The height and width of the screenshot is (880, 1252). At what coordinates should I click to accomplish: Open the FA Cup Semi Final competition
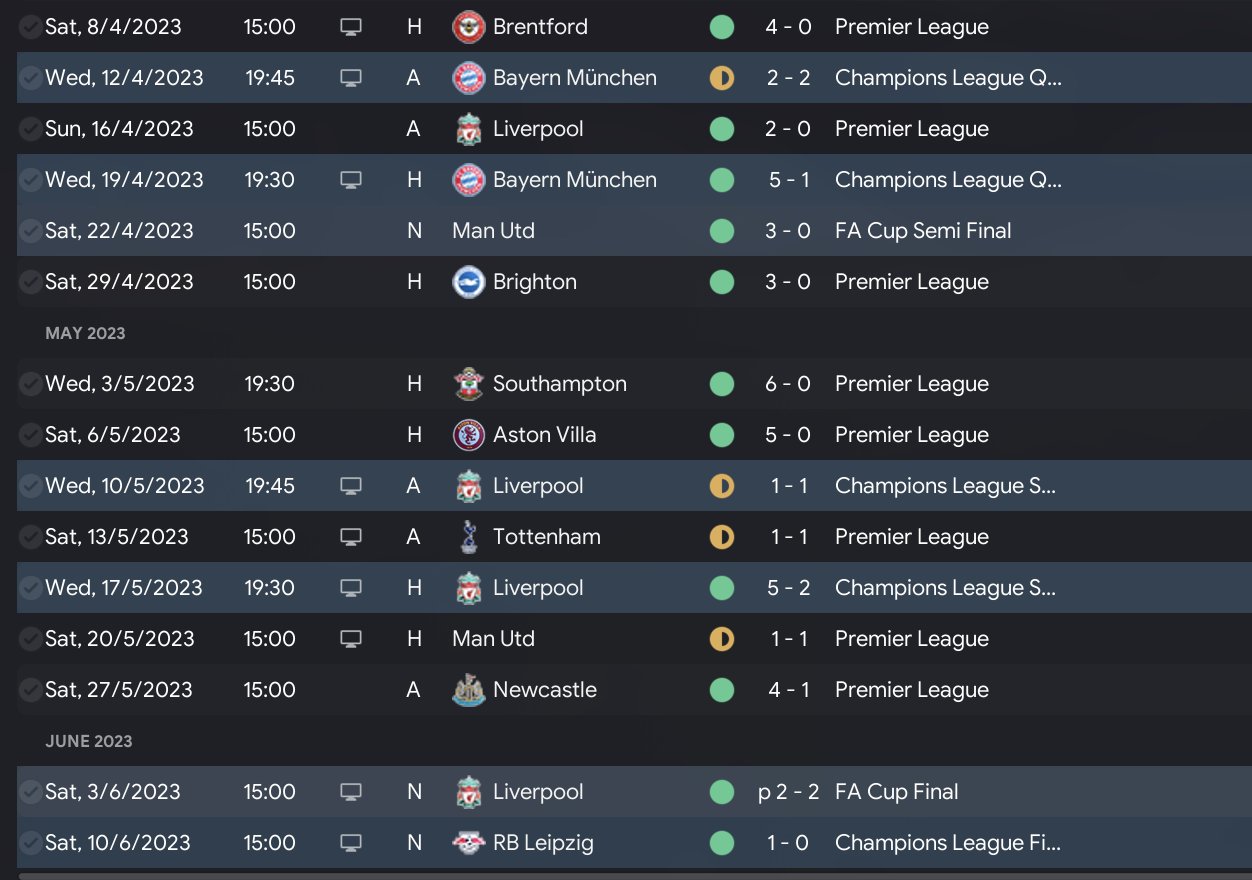[922, 231]
